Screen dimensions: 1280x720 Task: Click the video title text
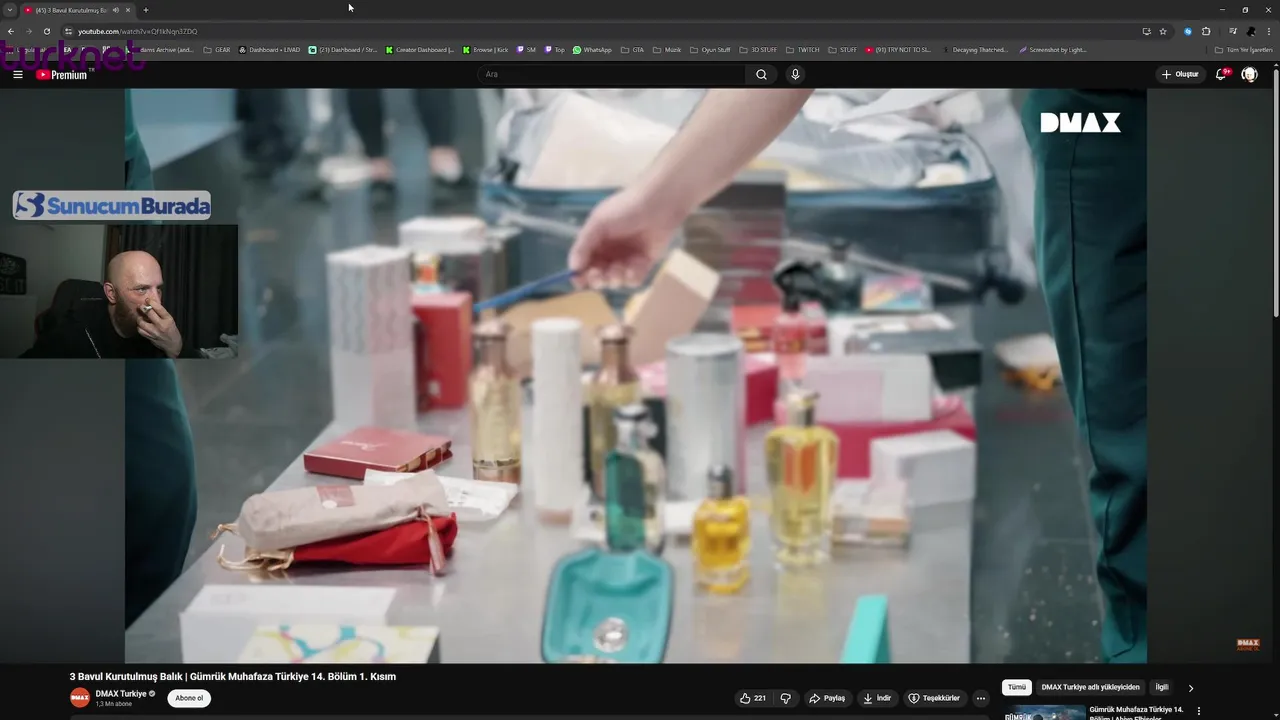pos(233,676)
